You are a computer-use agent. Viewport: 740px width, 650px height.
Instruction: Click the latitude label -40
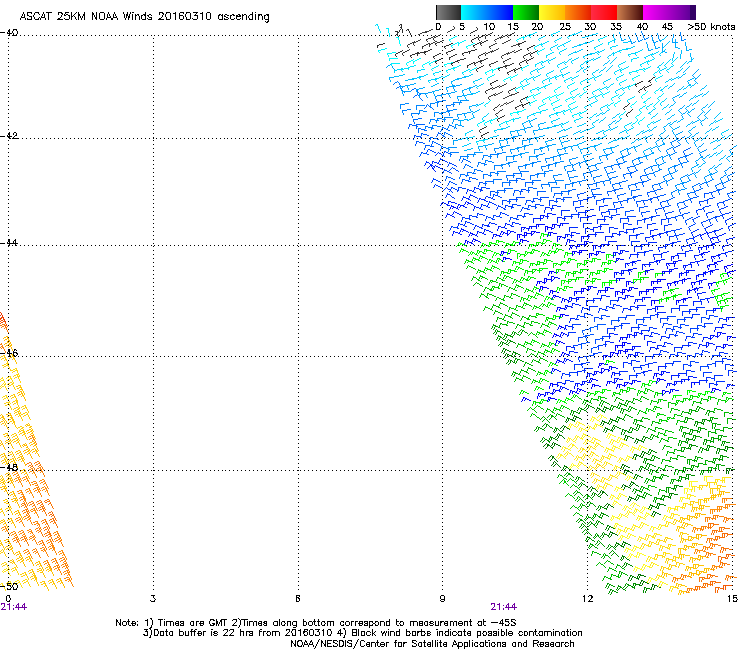(x=10, y=33)
